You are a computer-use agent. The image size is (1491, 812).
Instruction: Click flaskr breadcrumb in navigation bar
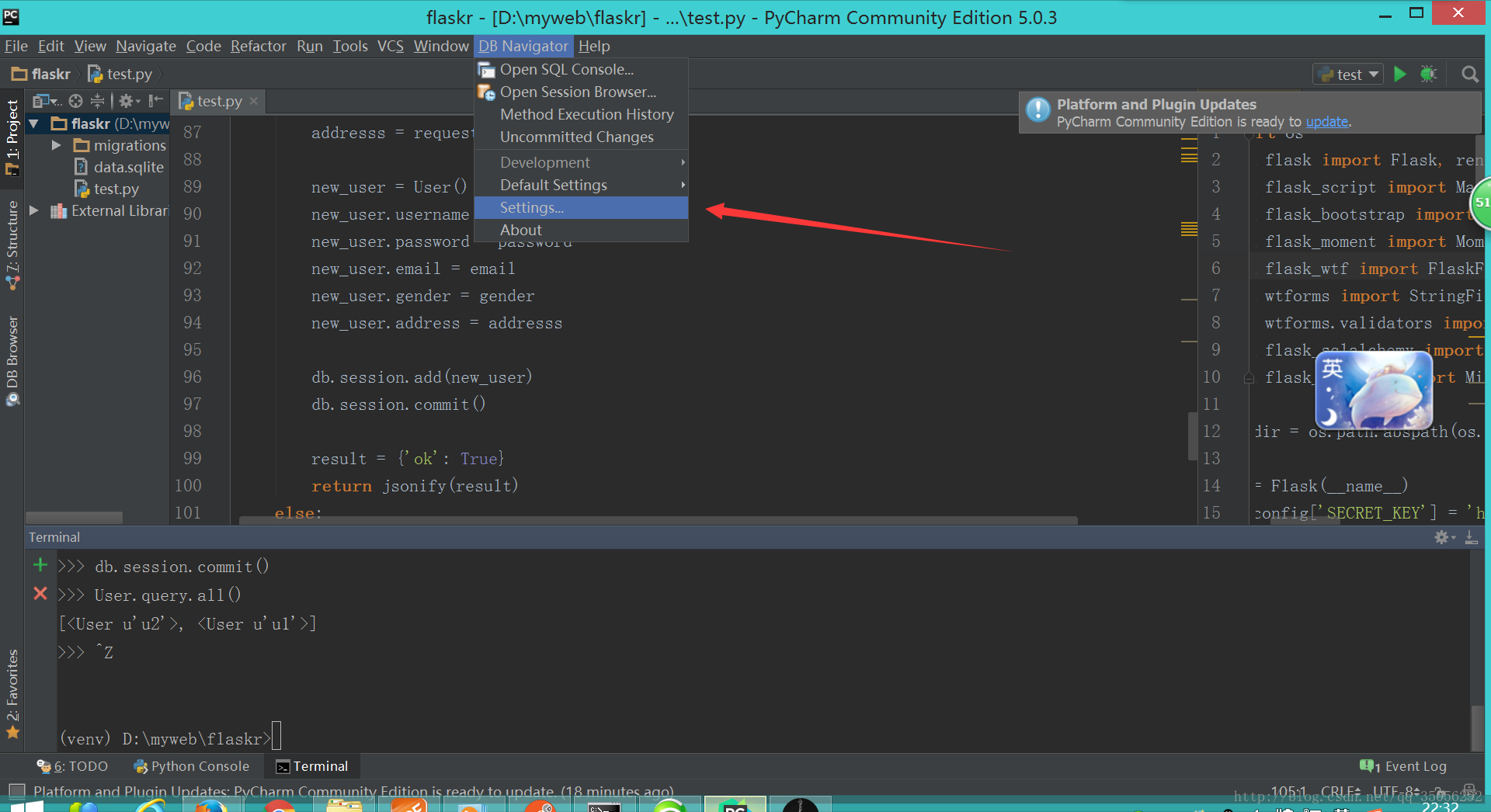(42, 74)
